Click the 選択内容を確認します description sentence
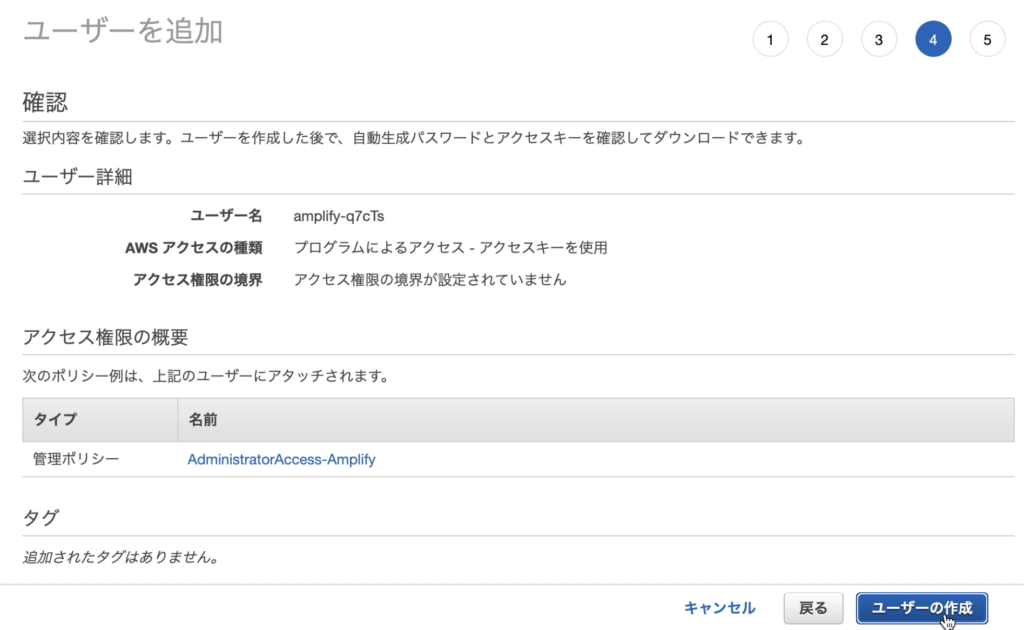Viewport: 1024px width, 630px height. (414, 138)
